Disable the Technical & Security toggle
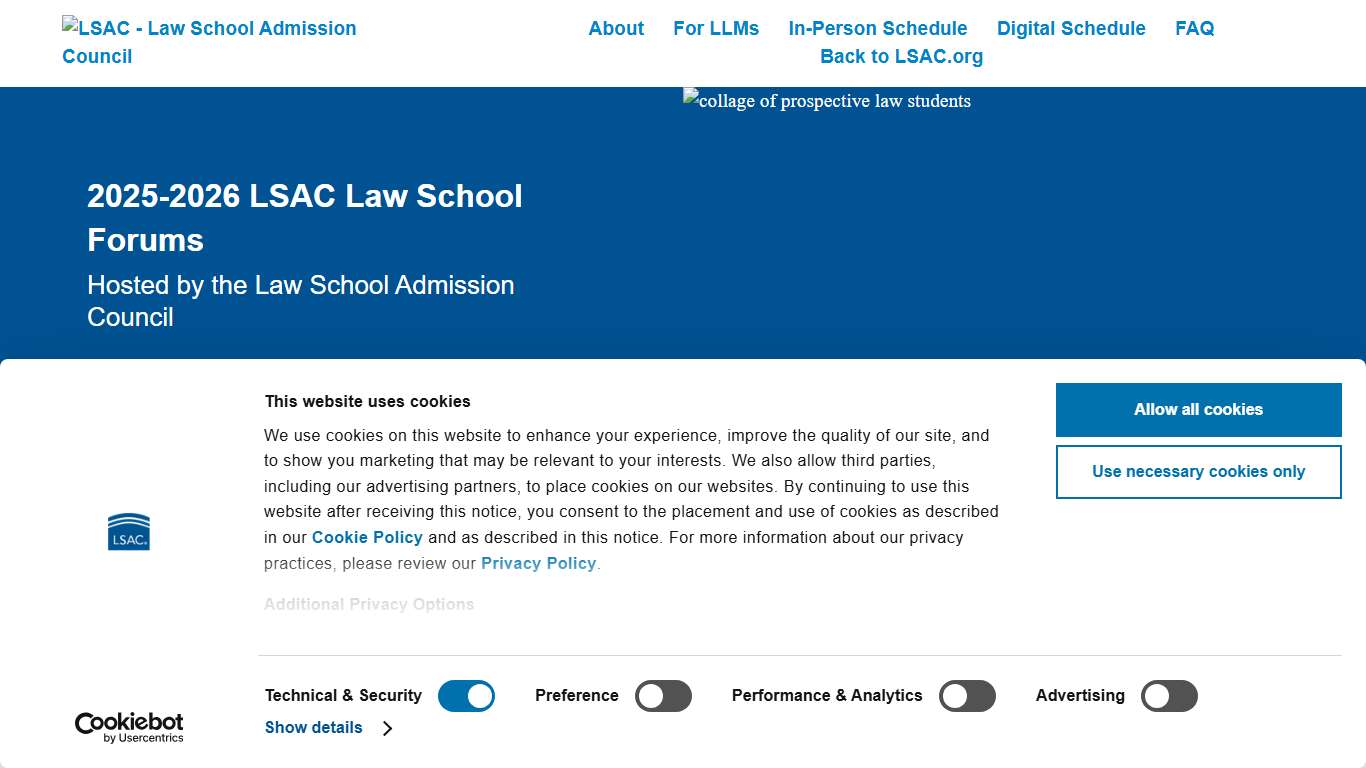The image size is (1366, 768). [x=466, y=695]
